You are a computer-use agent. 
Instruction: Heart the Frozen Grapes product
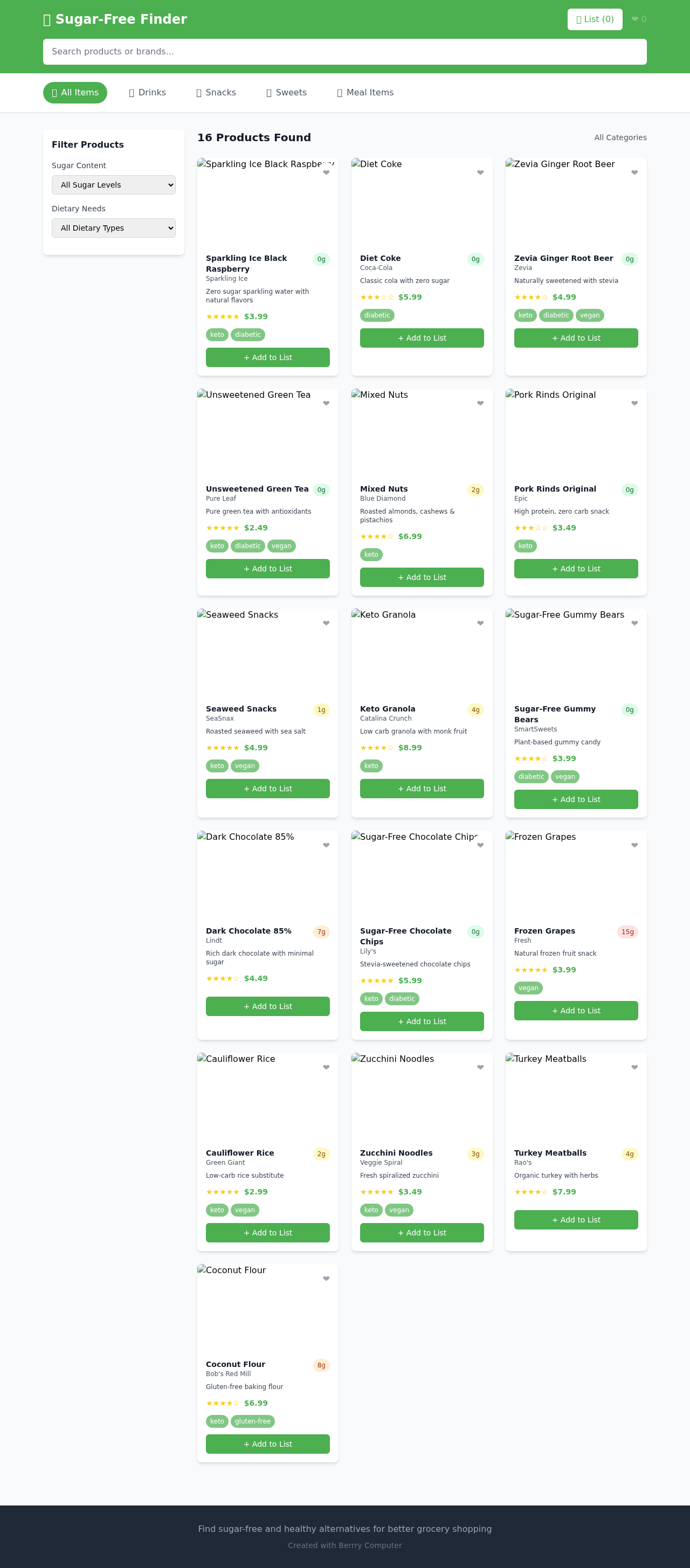tap(634, 846)
